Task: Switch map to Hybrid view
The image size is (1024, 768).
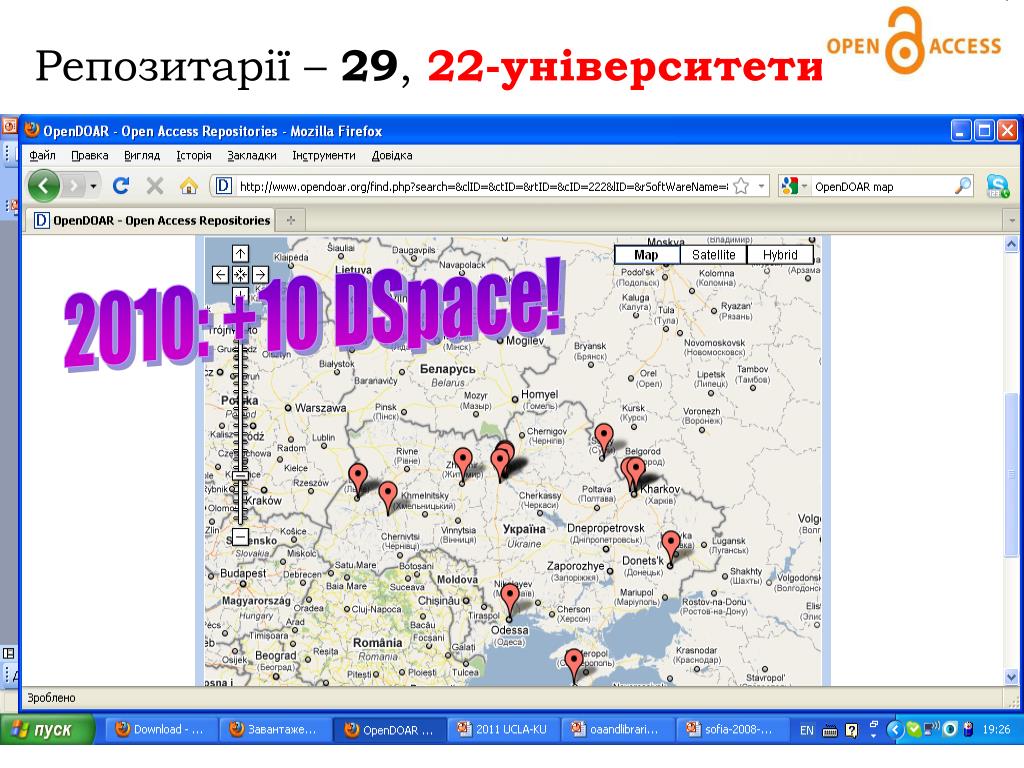Action: 780,255
